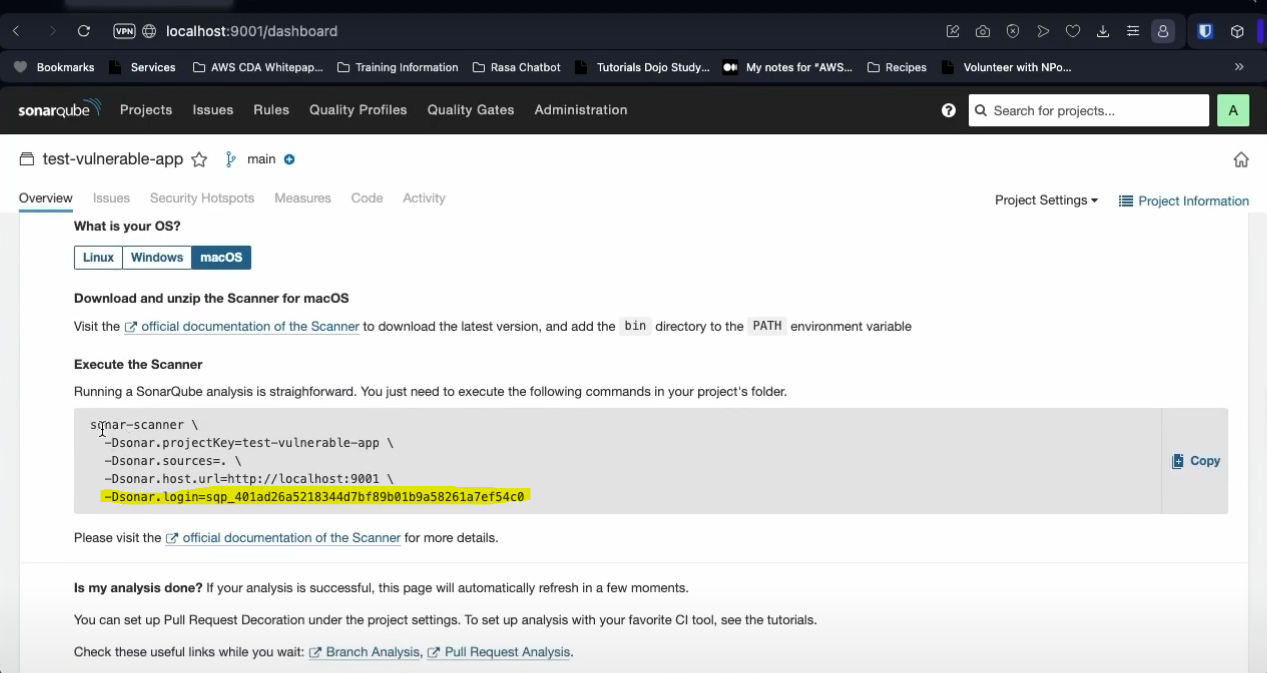Screen dimensions: 1267x673
Task: Star the test-vulnerable-app project
Action: tap(199, 158)
